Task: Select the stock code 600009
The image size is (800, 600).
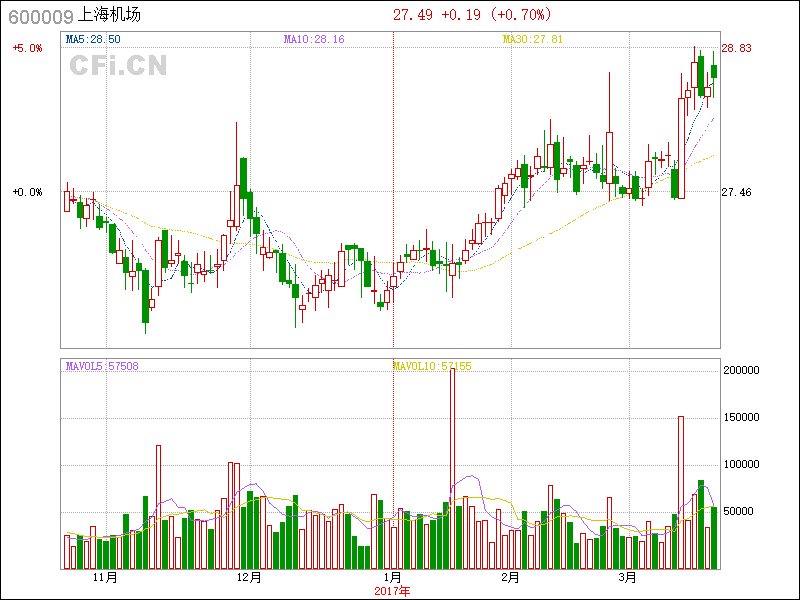Action: [39, 15]
